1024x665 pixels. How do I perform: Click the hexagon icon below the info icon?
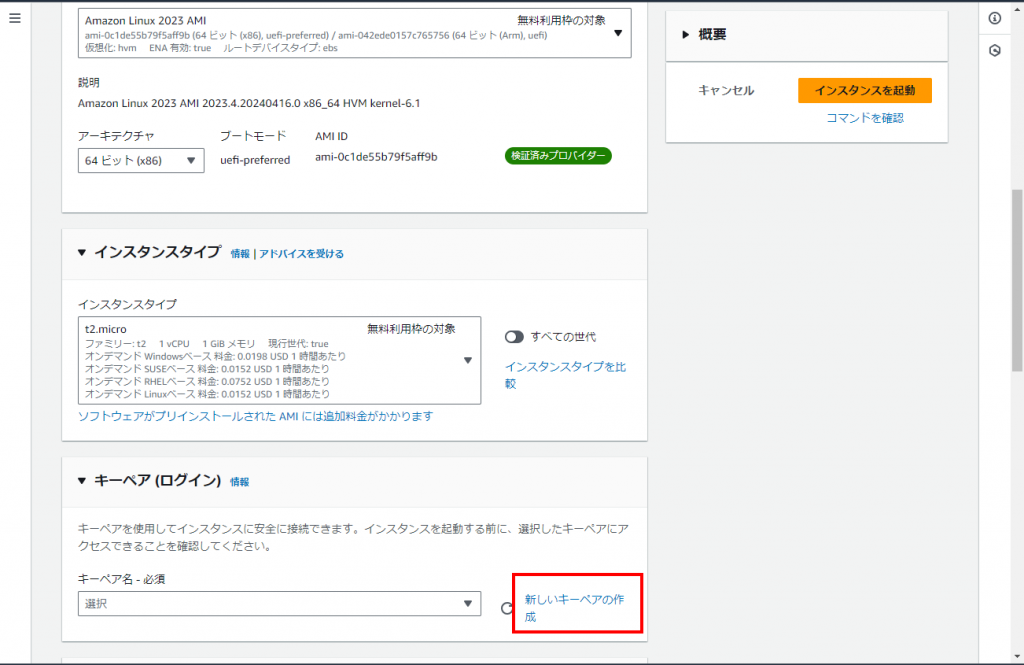(994, 51)
